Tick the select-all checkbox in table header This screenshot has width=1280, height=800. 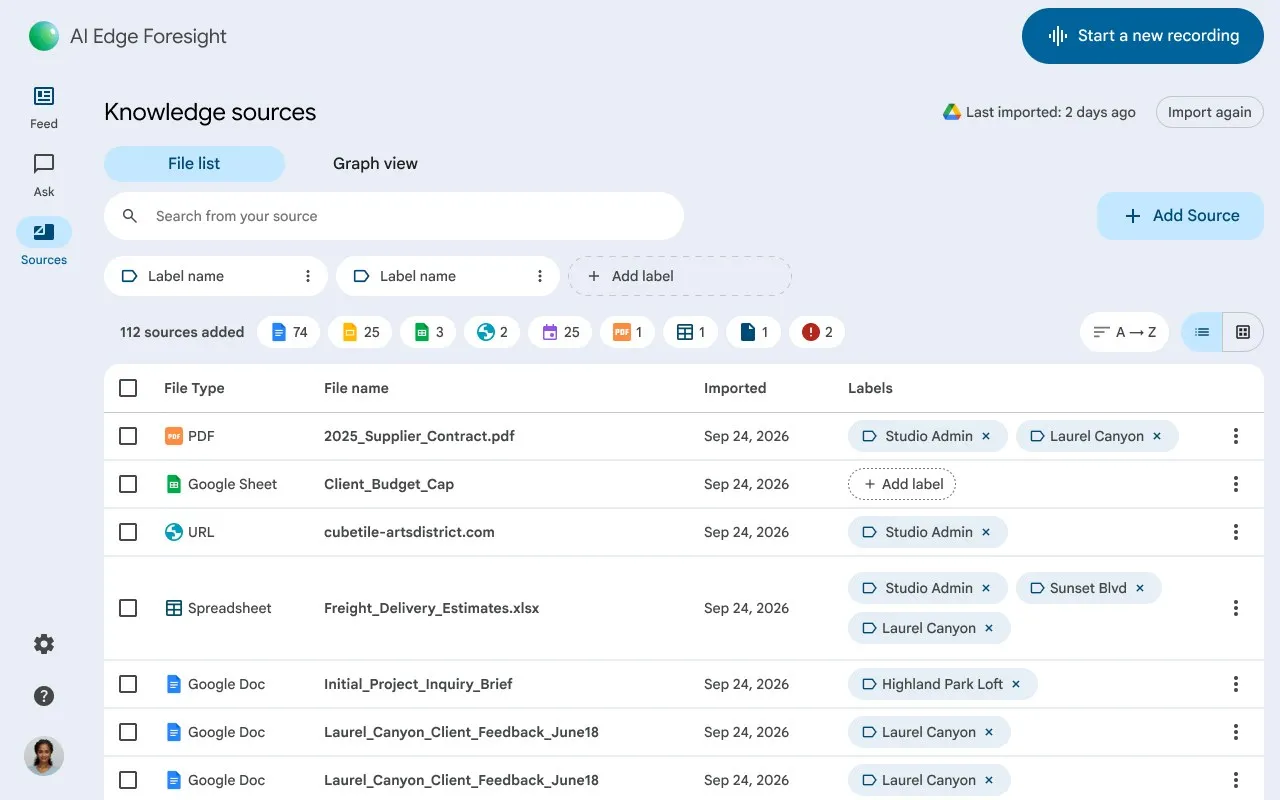click(128, 388)
